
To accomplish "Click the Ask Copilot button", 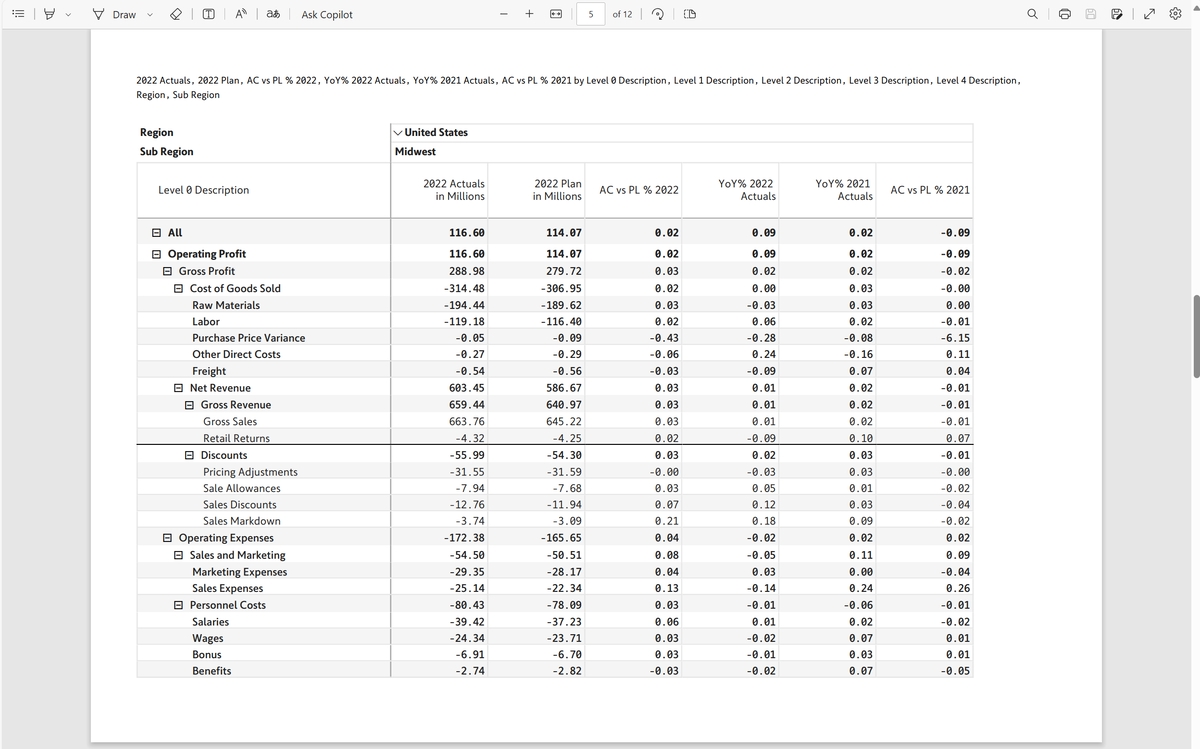I will 327,14.
